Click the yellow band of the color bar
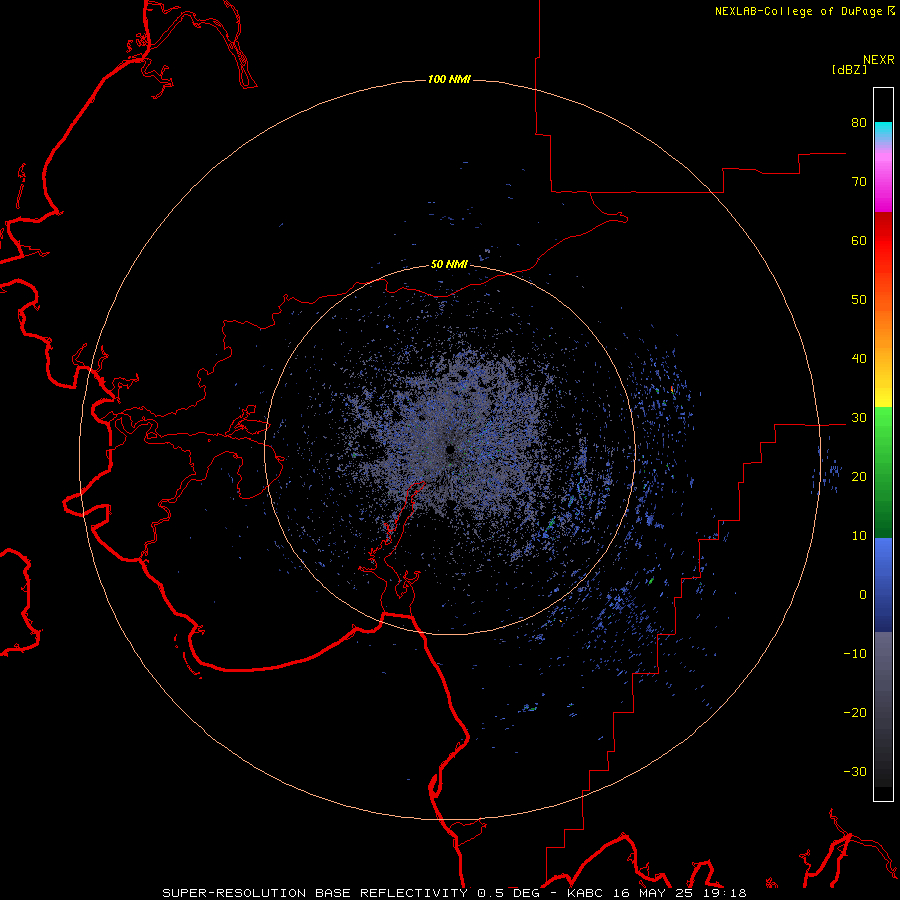Screen dimensions: 900x900 coord(883,395)
